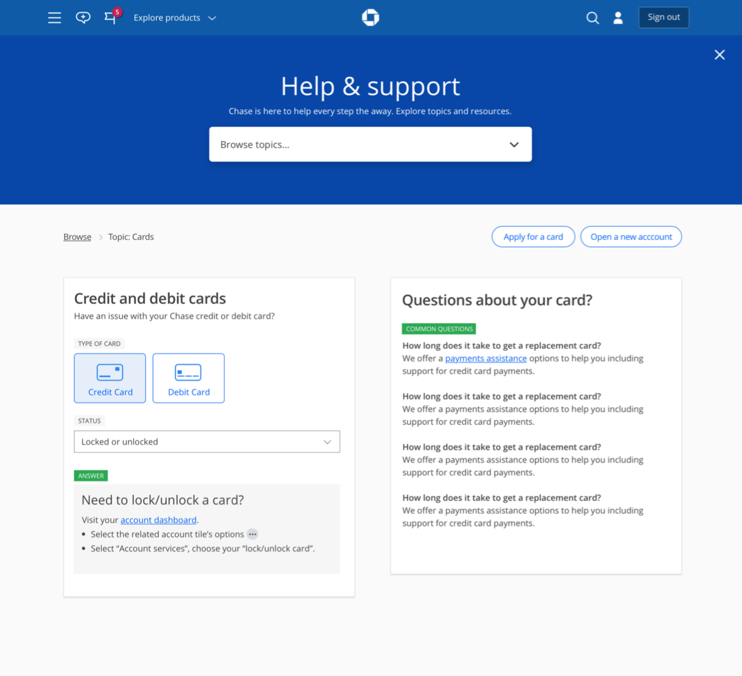Follow the account dashboard link
The image size is (742, 676).
point(158,520)
